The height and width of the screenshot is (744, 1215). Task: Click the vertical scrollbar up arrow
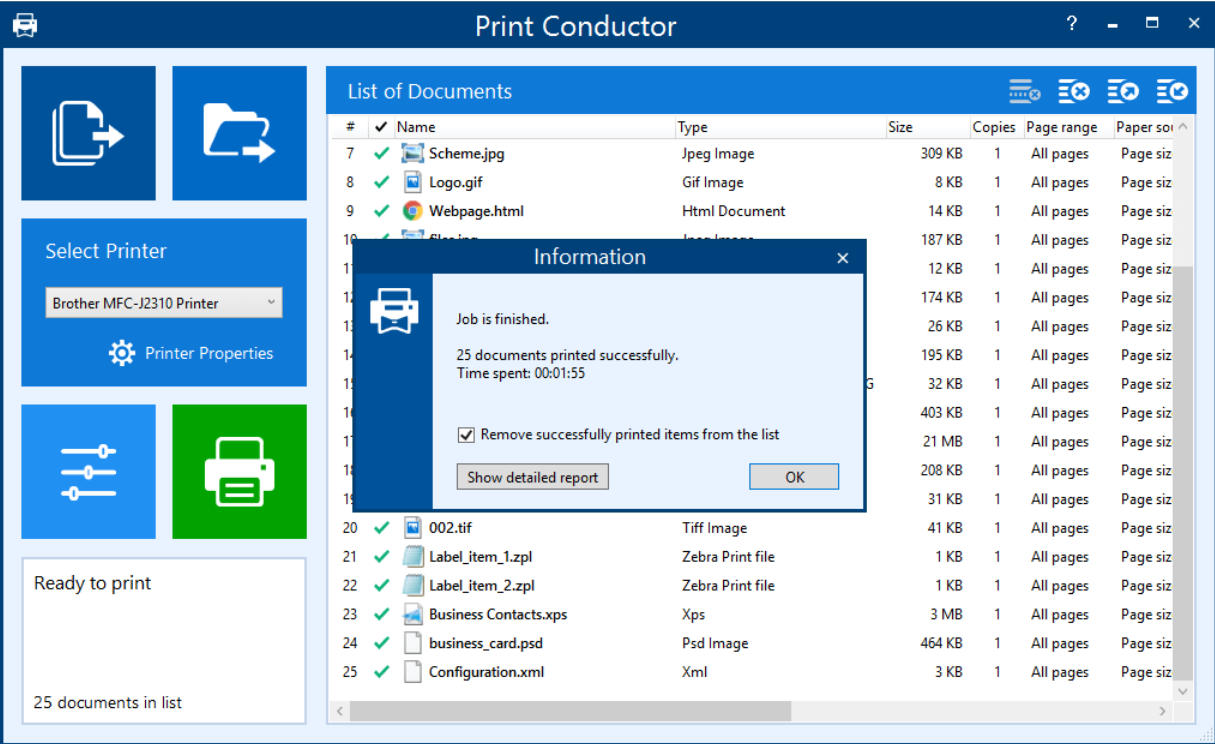[x=1183, y=128]
